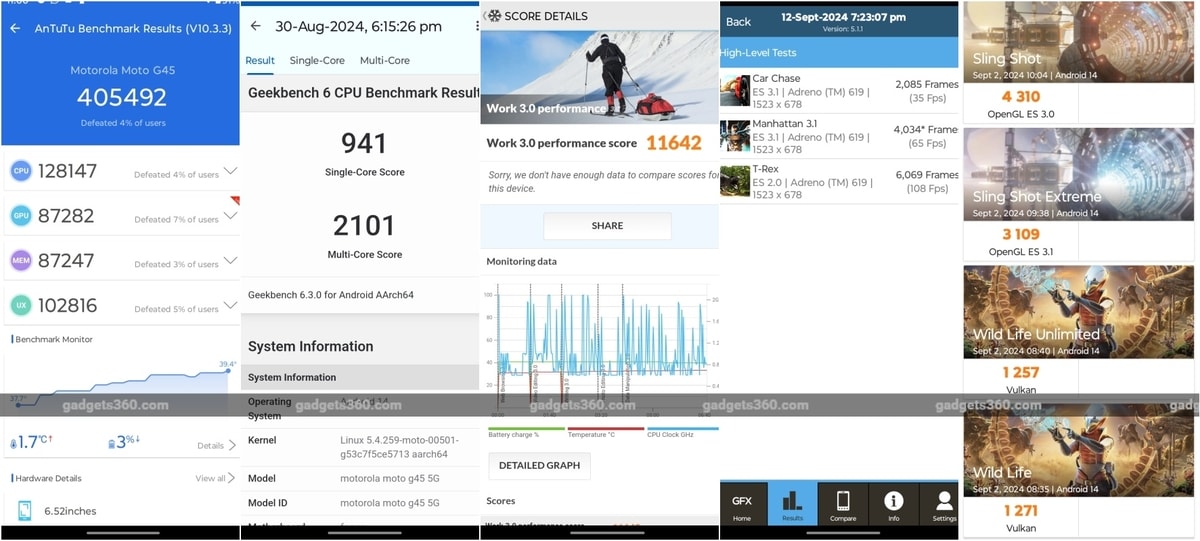Viewport: 1200px width, 541px height.
Task: Click the phone icon beside 6.52inches
Action: pyautogui.click(x=24, y=511)
